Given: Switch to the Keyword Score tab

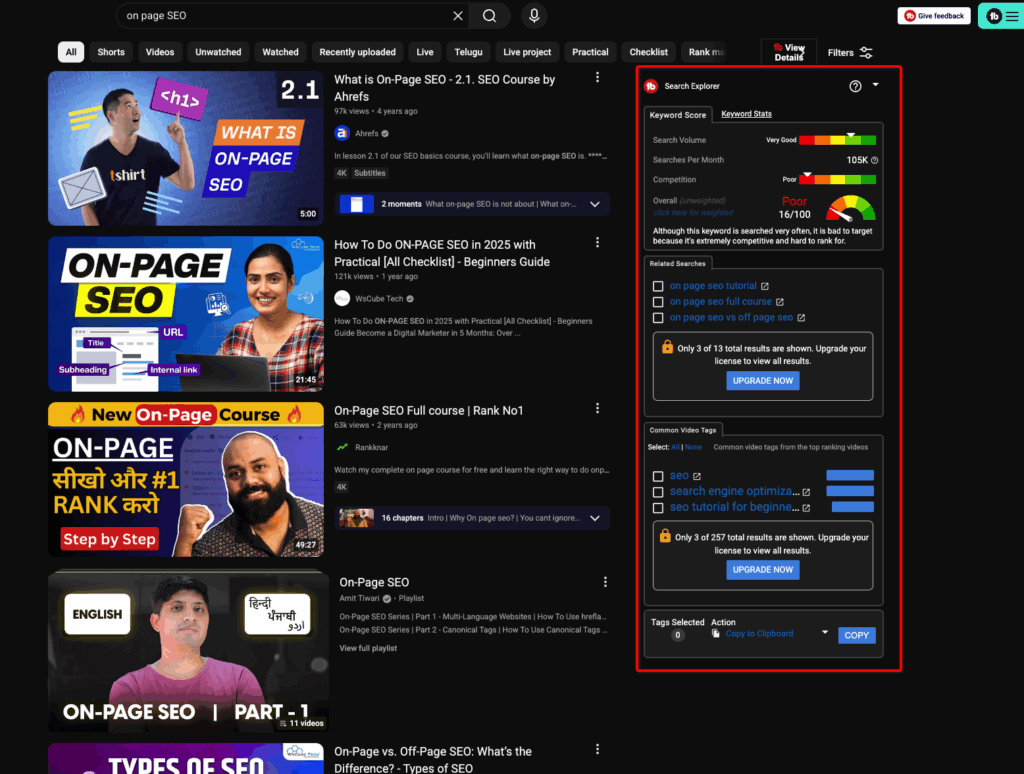Looking at the screenshot, I should coord(678,115).
